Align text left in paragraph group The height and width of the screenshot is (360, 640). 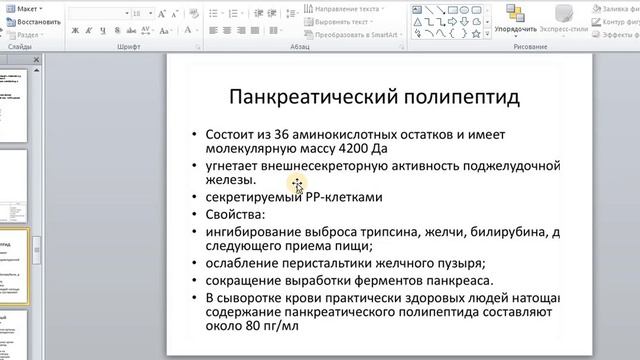click(x=213, y=31)
